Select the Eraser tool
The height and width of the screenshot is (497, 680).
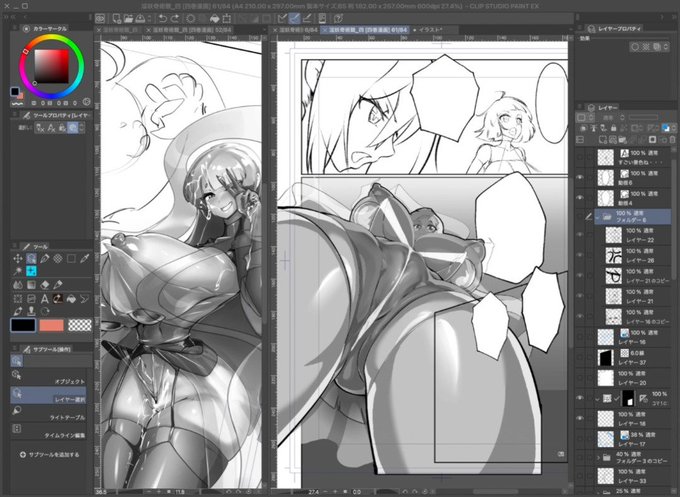(45, 285)
